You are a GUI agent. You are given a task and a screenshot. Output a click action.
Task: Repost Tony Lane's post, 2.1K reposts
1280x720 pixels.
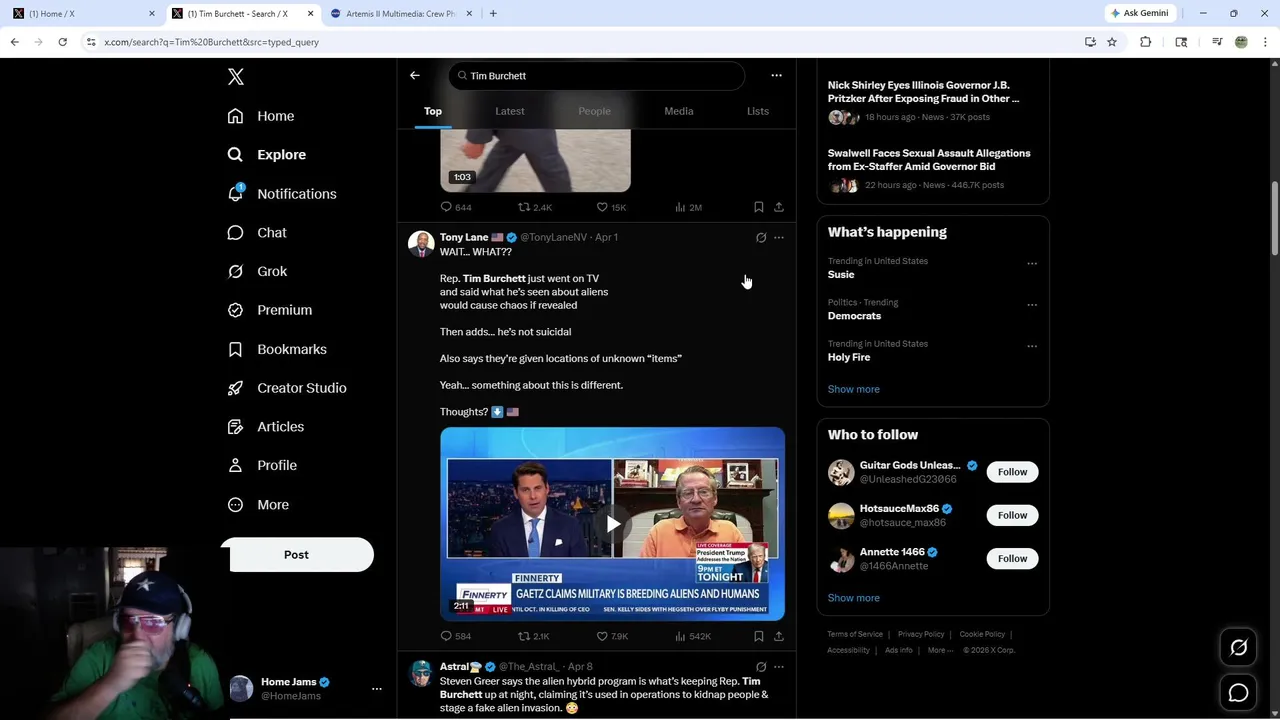pyautogui.click(x=534, y=636)
